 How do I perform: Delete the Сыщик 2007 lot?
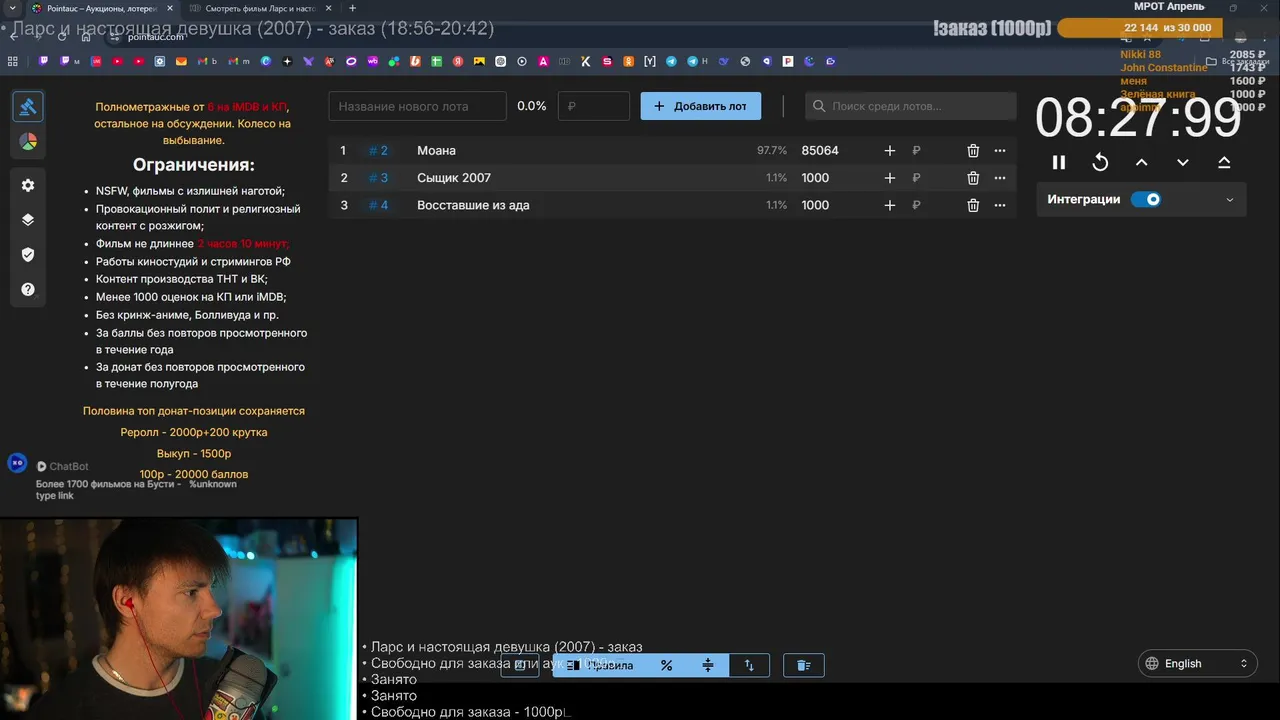pyautogui.click(x=973, y=178)
